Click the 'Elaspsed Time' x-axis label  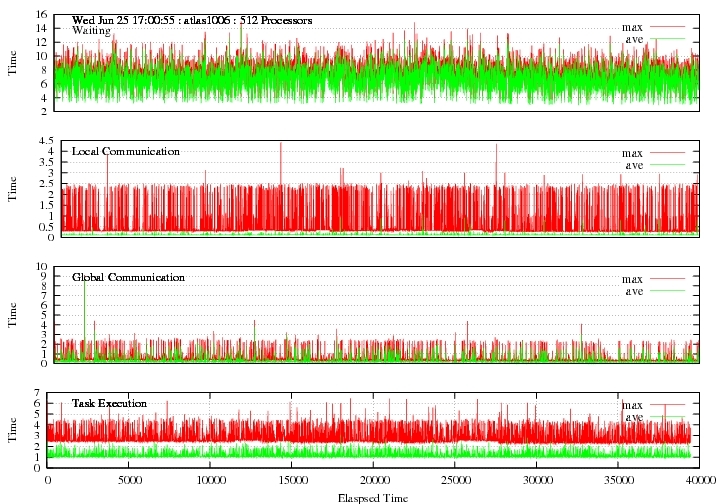click(373, 498)
